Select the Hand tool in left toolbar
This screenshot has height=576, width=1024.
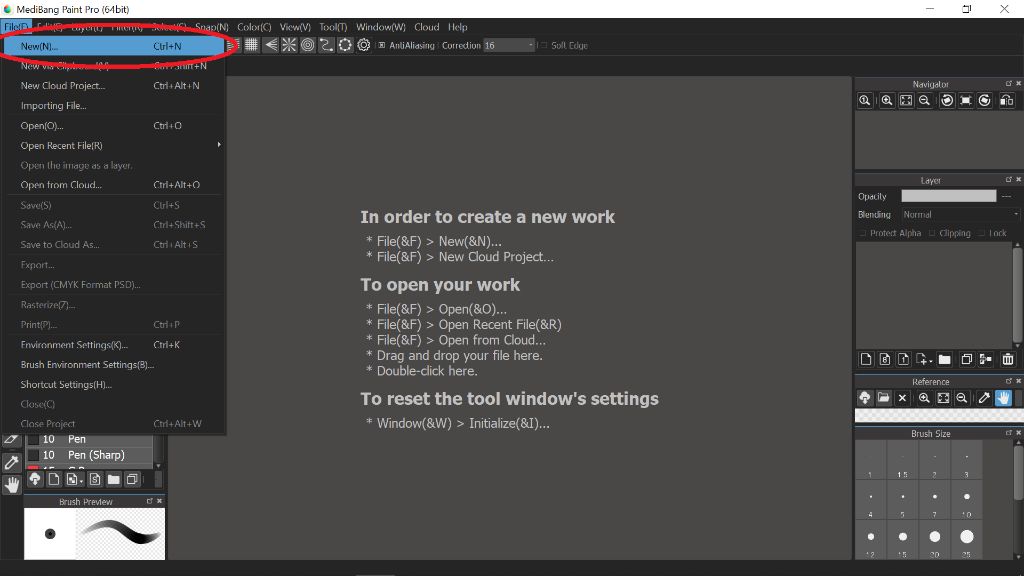[x=12, y=485]
